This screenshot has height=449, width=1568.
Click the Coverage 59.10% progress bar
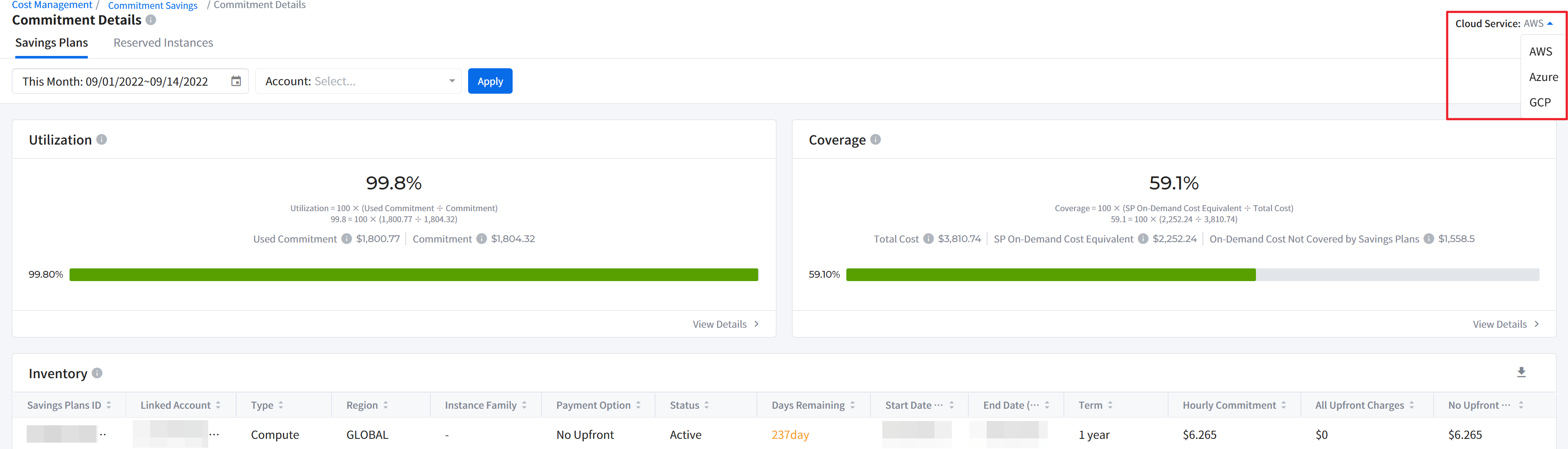pos(1192,274)
